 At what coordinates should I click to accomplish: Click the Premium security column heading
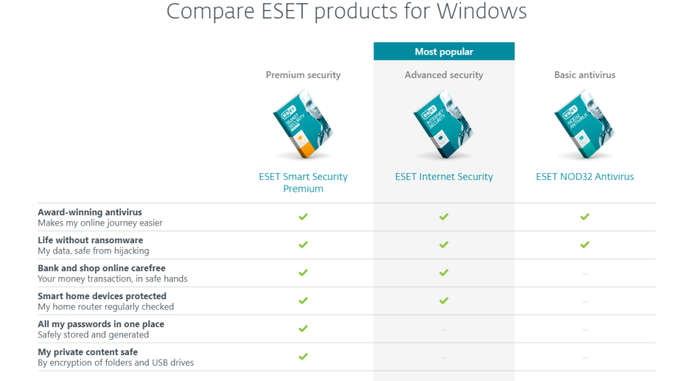pos(303,75)
